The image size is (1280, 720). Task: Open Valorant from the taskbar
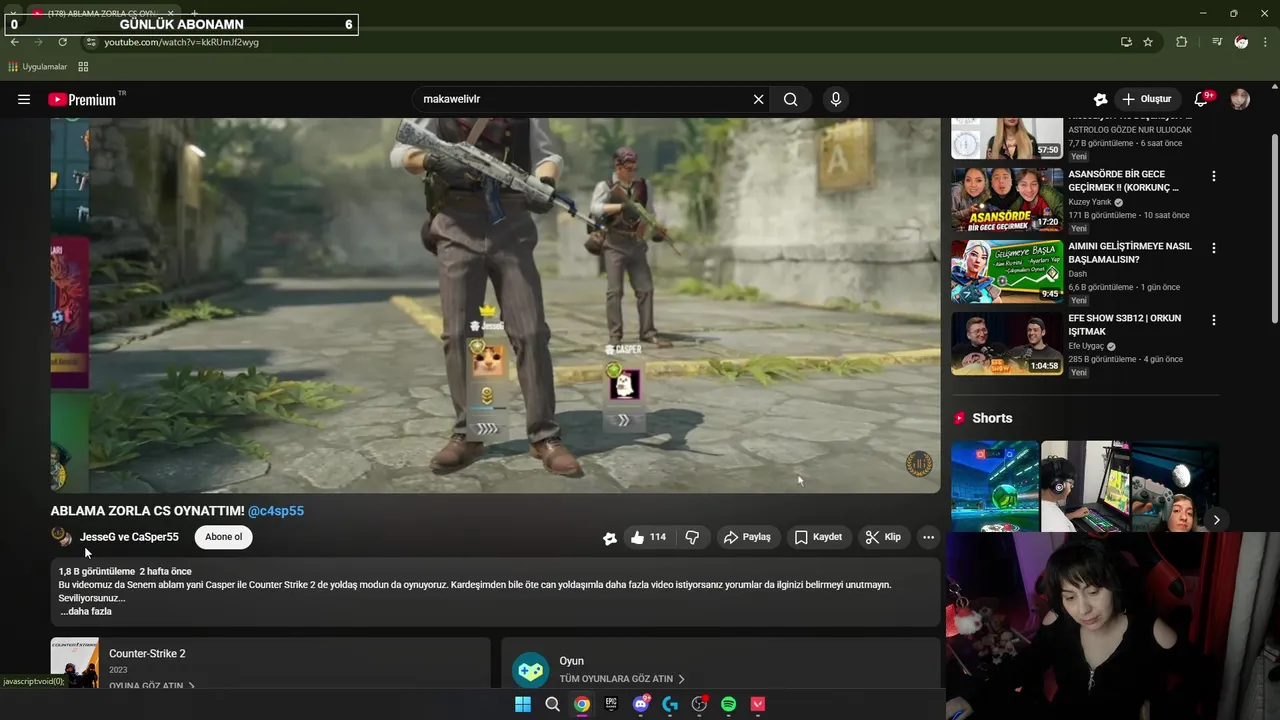(758, 704)
